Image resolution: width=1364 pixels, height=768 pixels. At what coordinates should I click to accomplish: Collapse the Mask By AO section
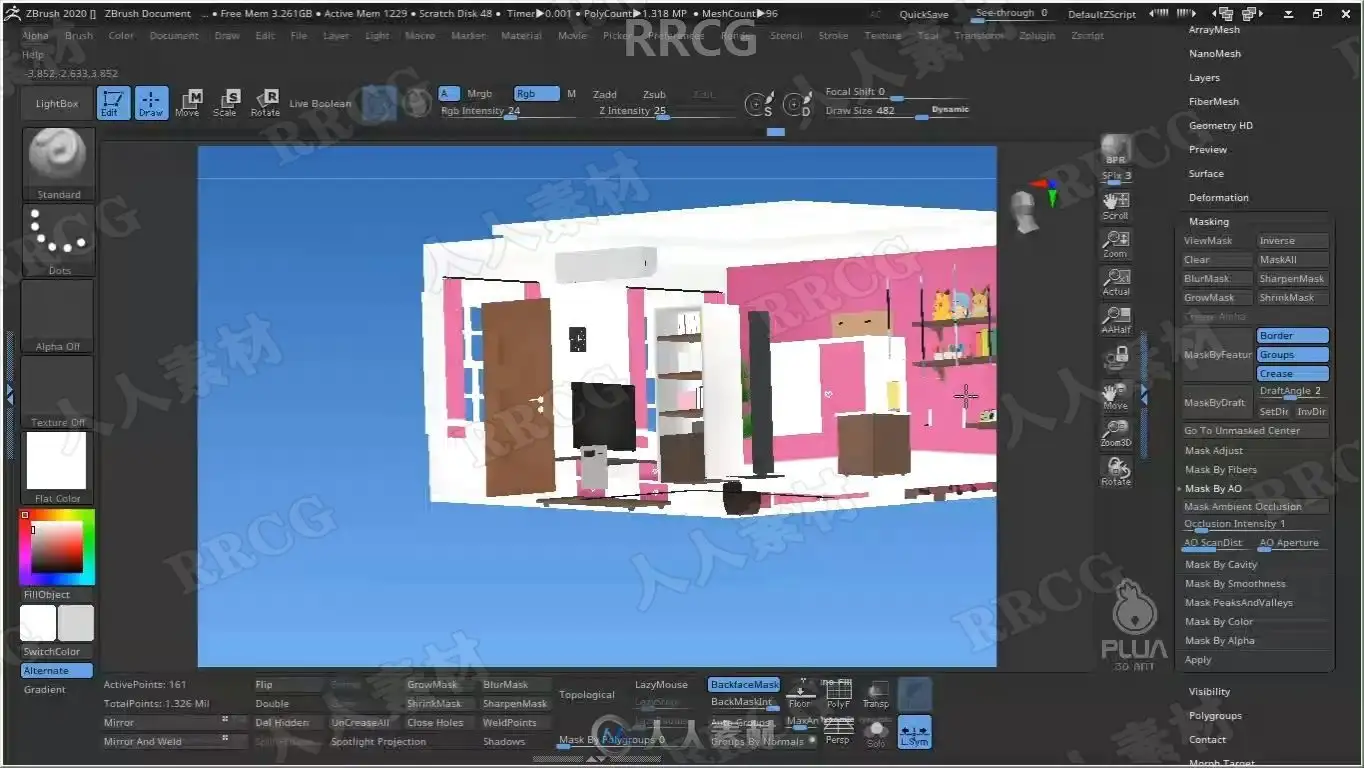point(1213,489)
